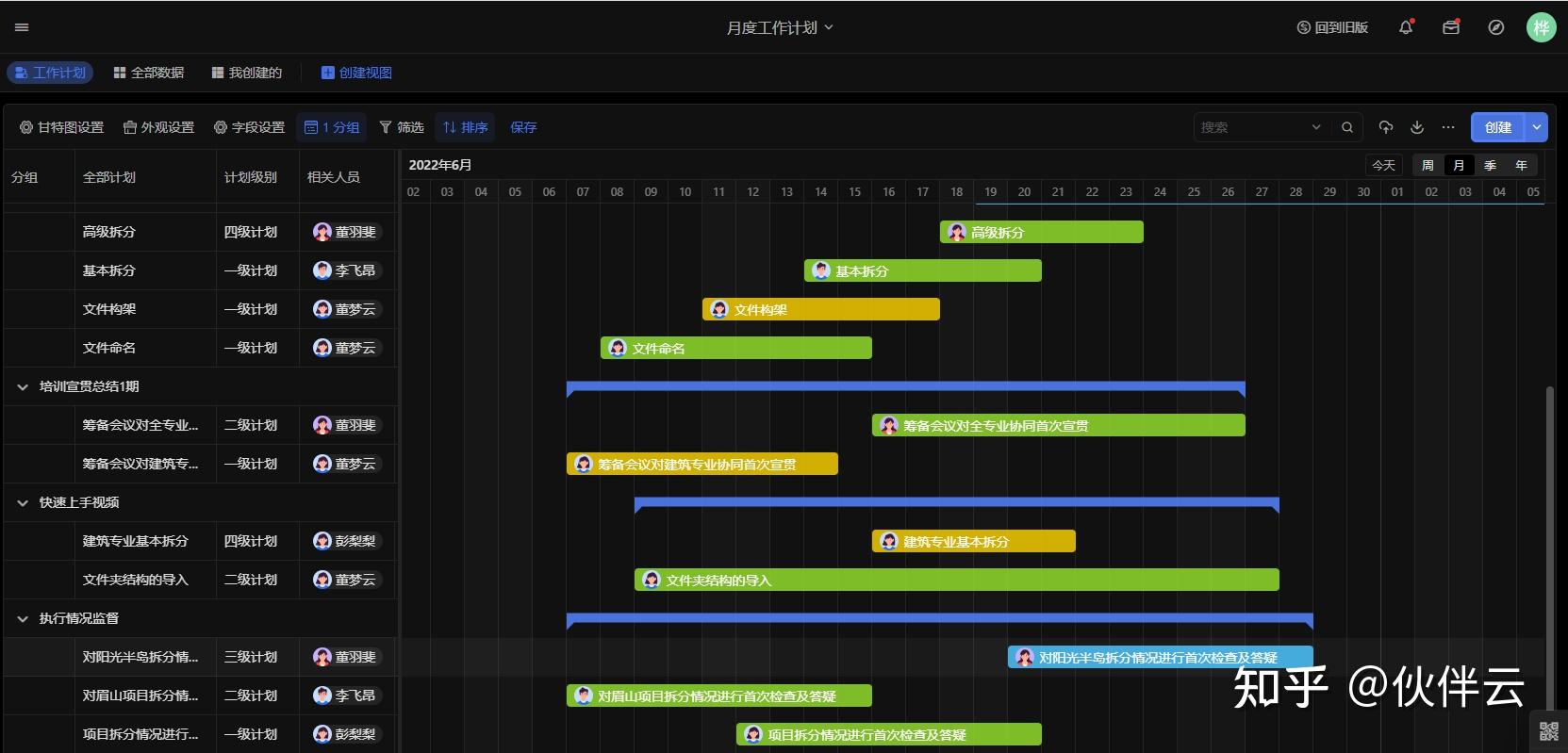1568x753 pixels.
Task: Open the hamburger menu icon
Action: (22, 27)
